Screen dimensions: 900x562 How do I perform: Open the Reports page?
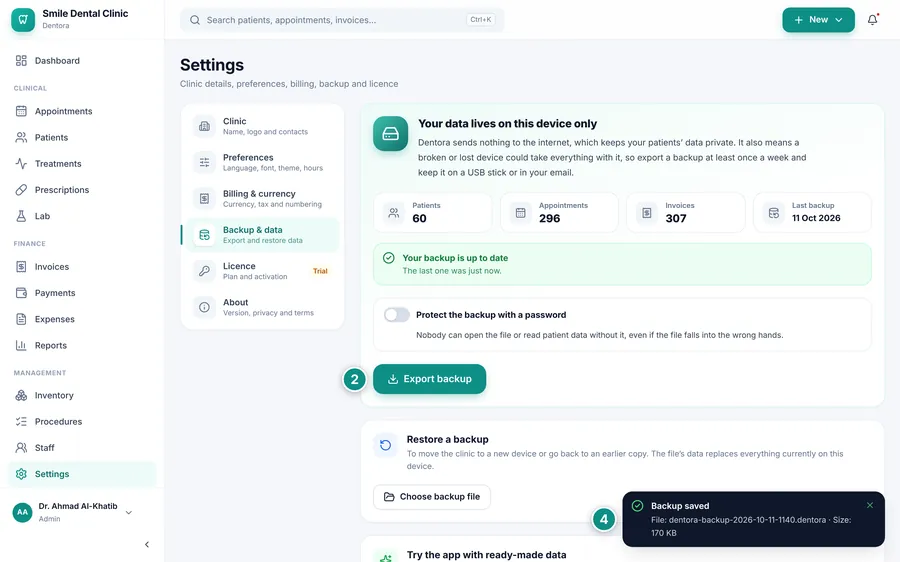(82, 345)
